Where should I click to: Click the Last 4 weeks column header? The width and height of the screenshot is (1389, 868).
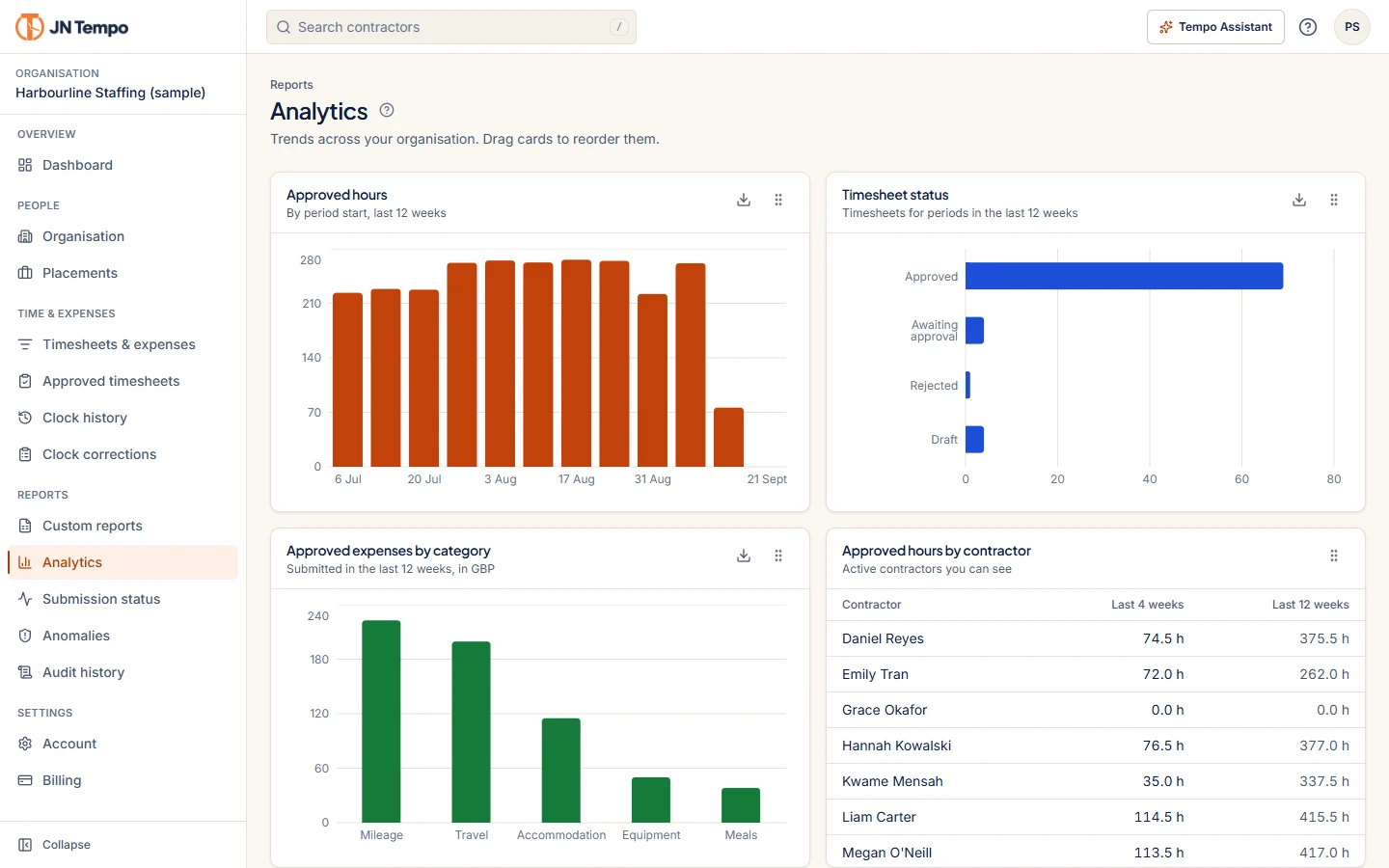coord(1147,605)
